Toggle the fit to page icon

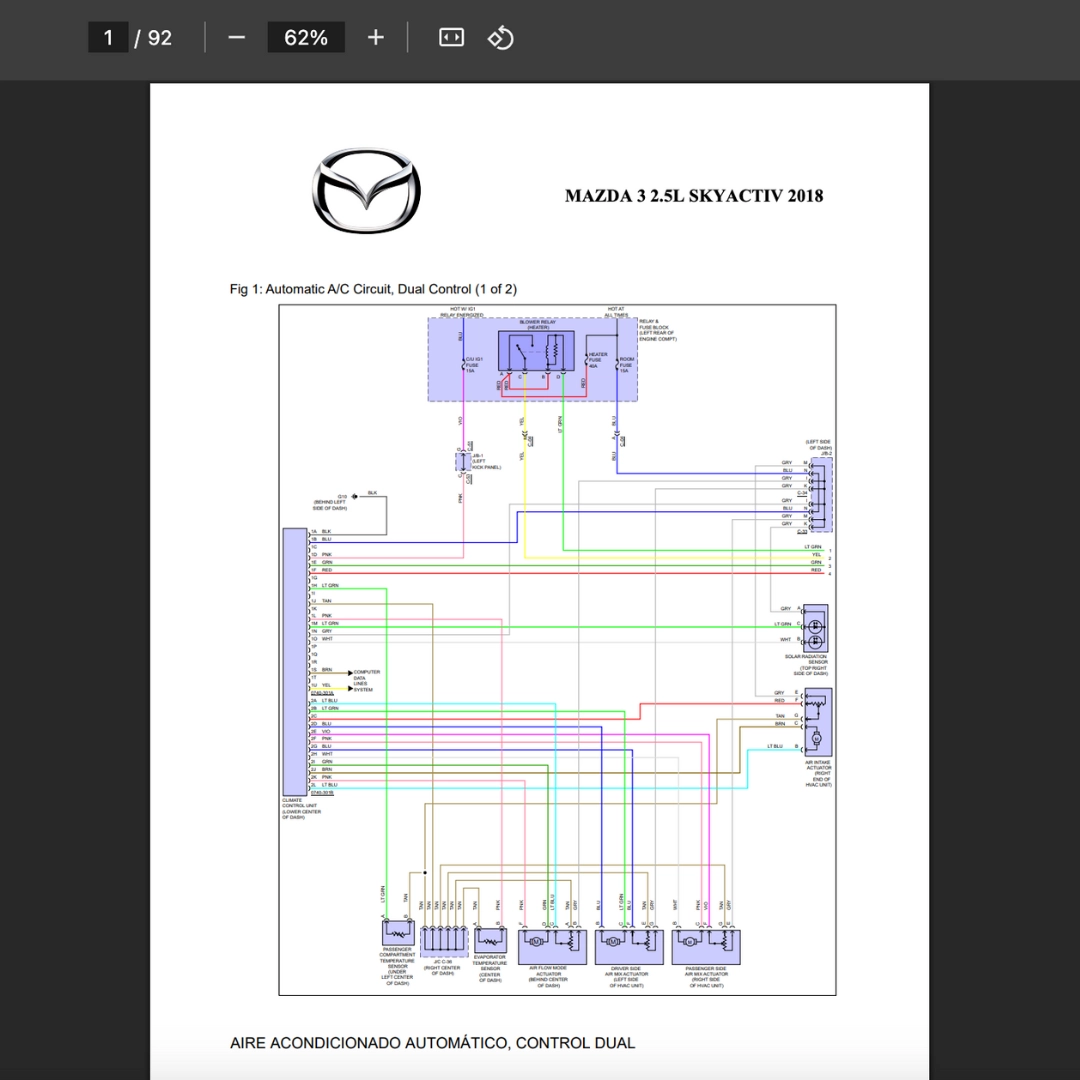coord(451,38)
